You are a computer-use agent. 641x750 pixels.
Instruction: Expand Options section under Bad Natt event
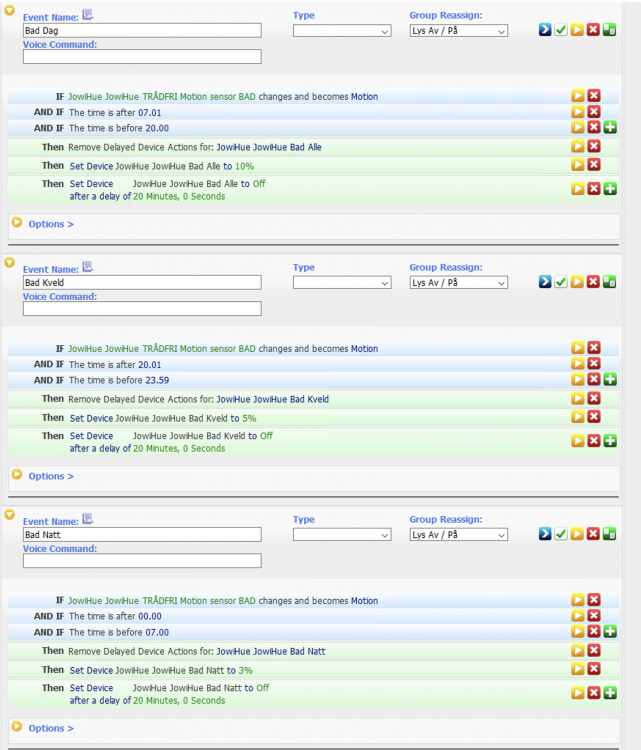[51, 728]
